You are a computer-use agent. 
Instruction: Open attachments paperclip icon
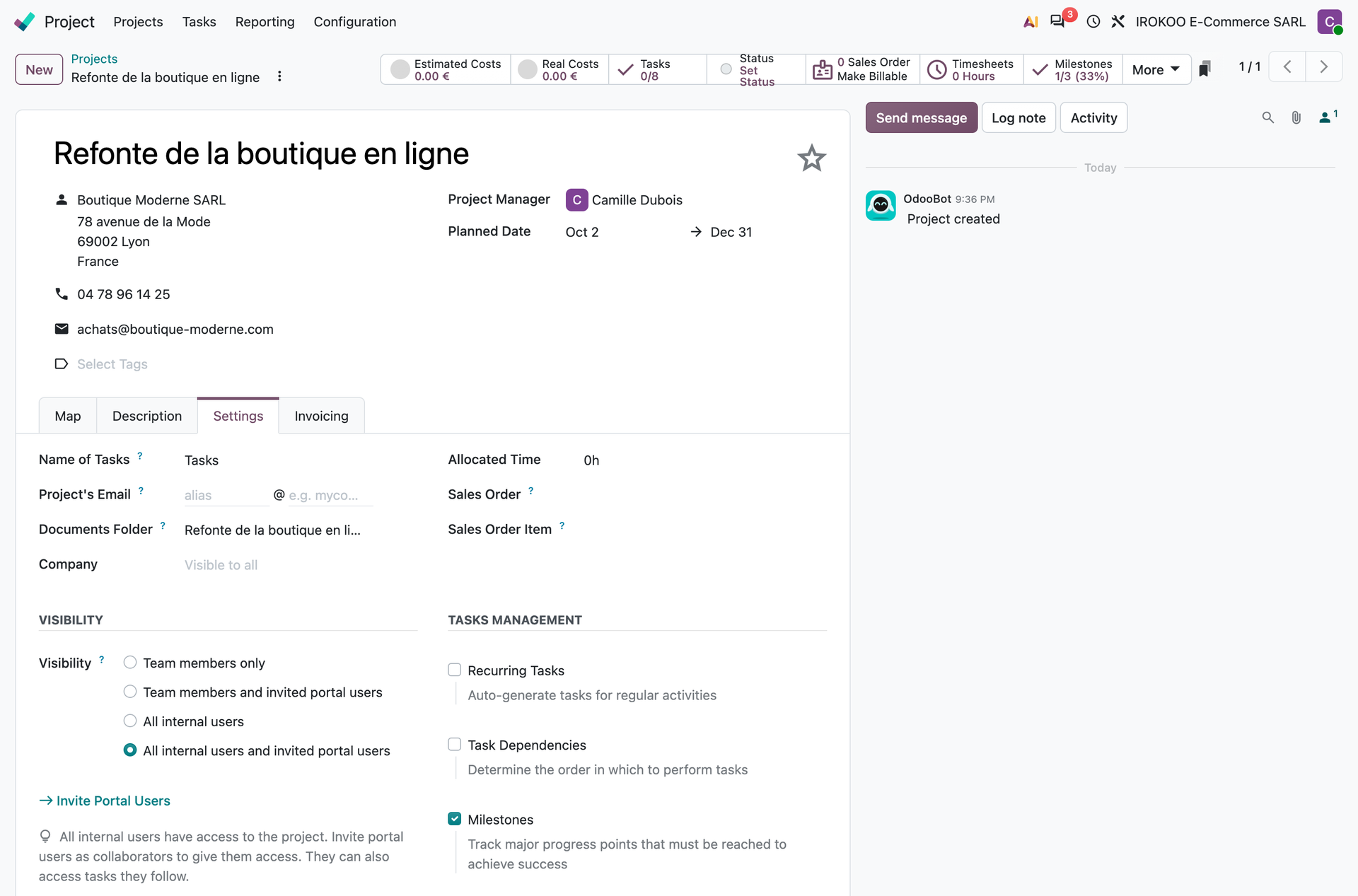click(1296, 117)
